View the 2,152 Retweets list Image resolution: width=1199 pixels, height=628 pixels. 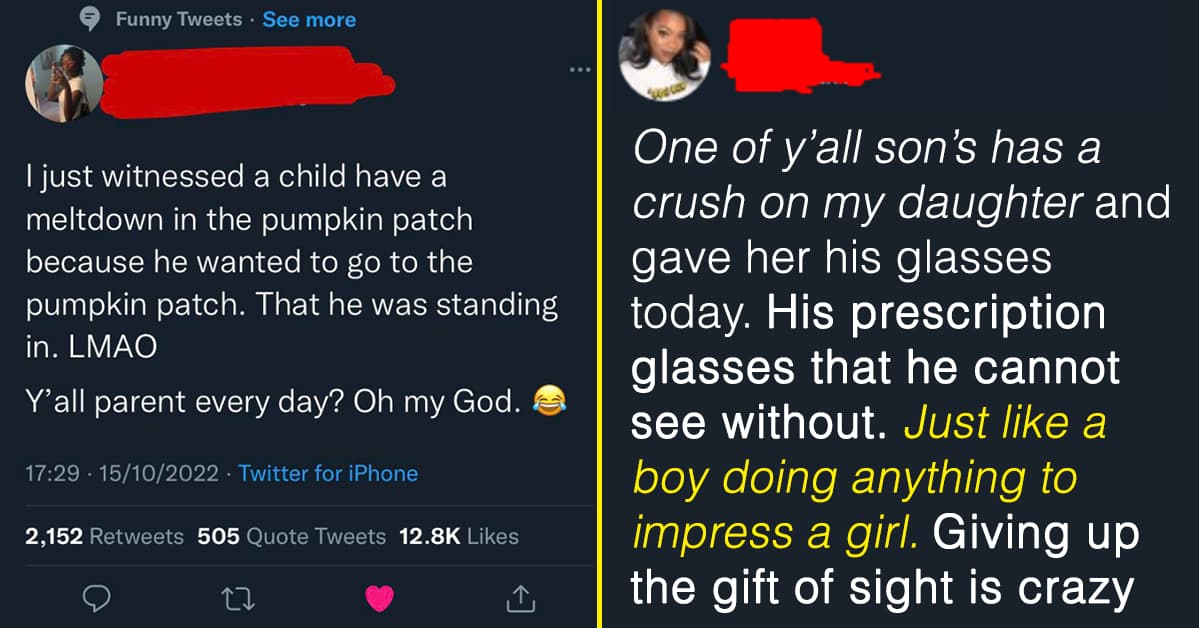point(105,536)
